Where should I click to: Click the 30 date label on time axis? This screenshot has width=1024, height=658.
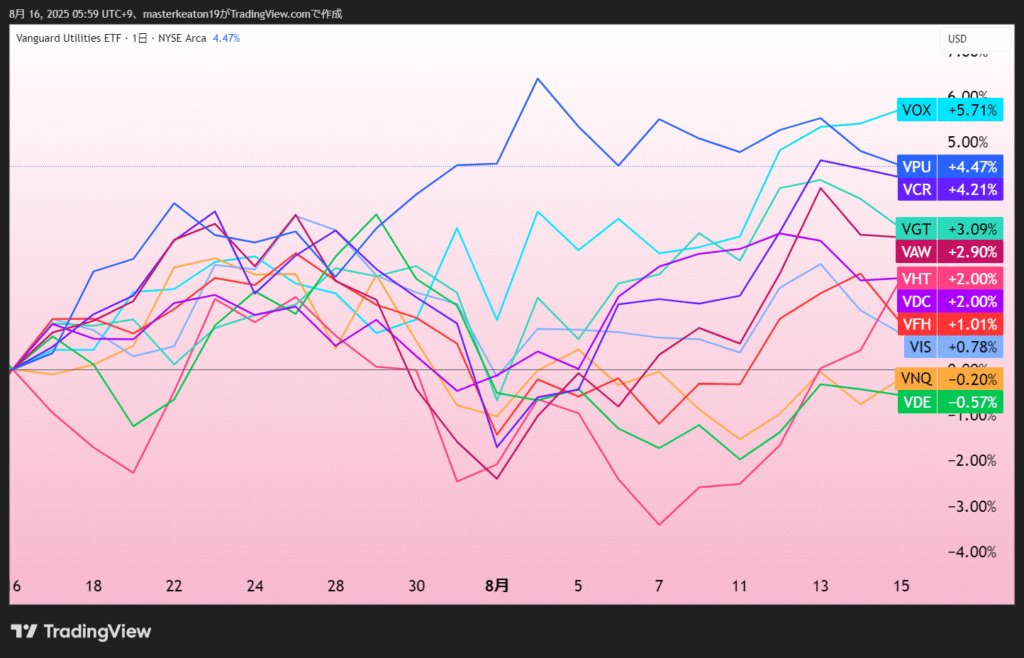417,586
